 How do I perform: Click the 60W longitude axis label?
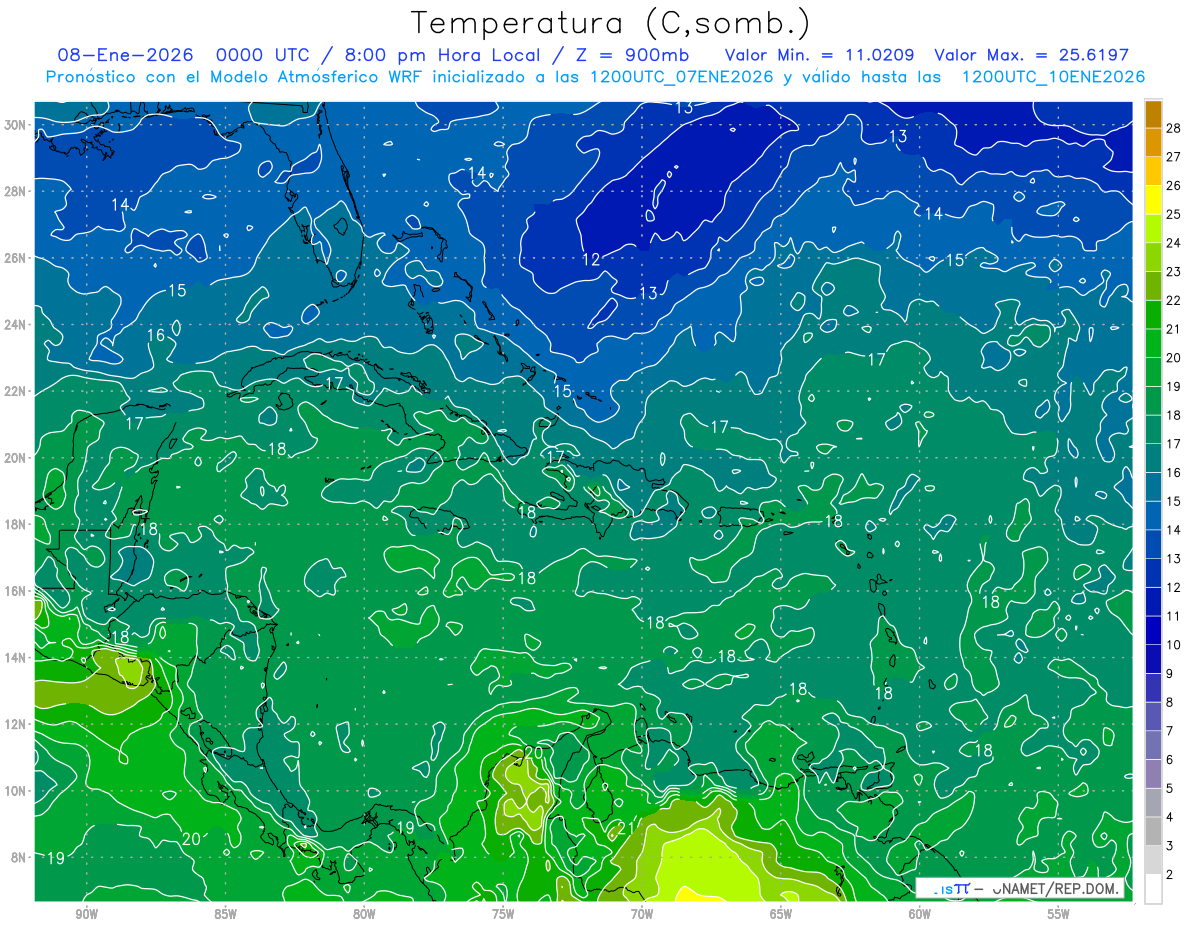point(920,913)
